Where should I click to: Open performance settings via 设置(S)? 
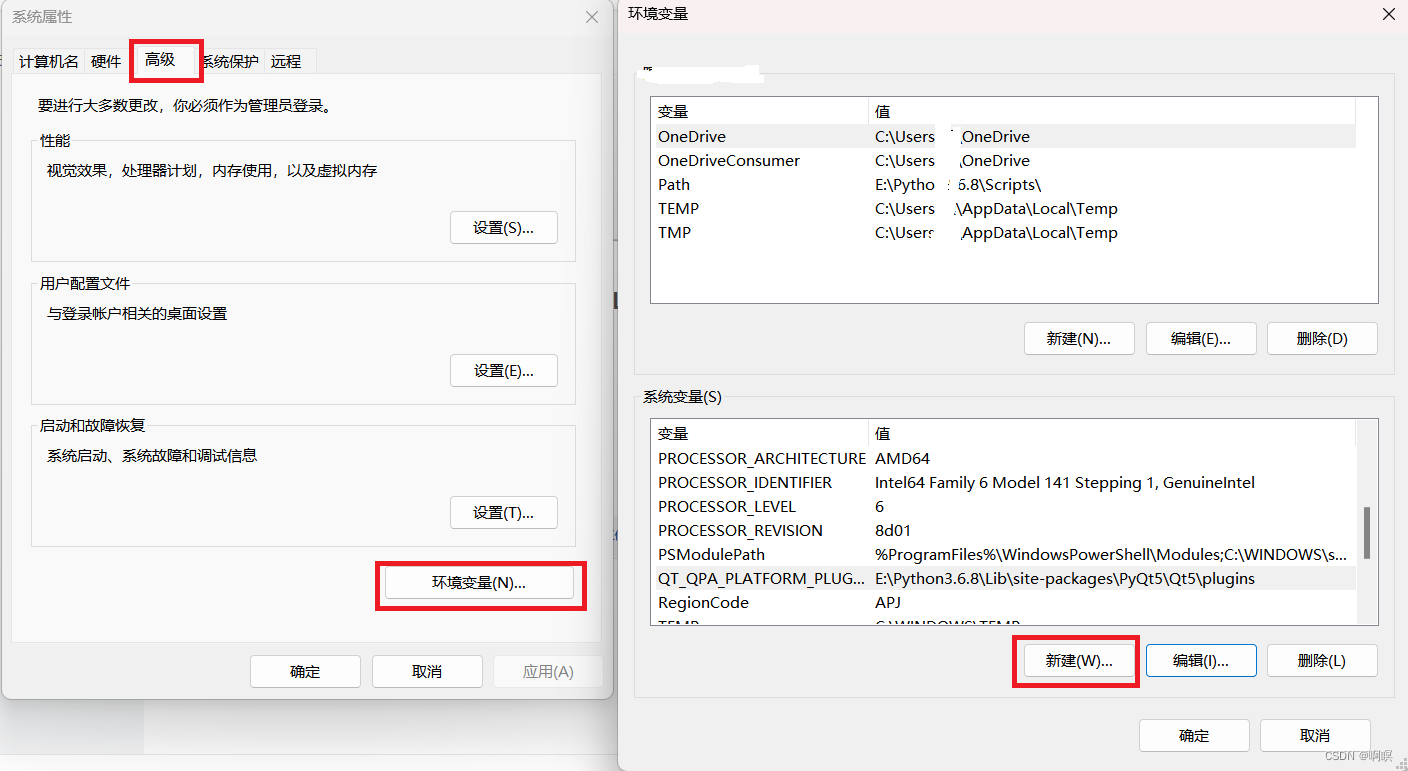coord(504,227)
